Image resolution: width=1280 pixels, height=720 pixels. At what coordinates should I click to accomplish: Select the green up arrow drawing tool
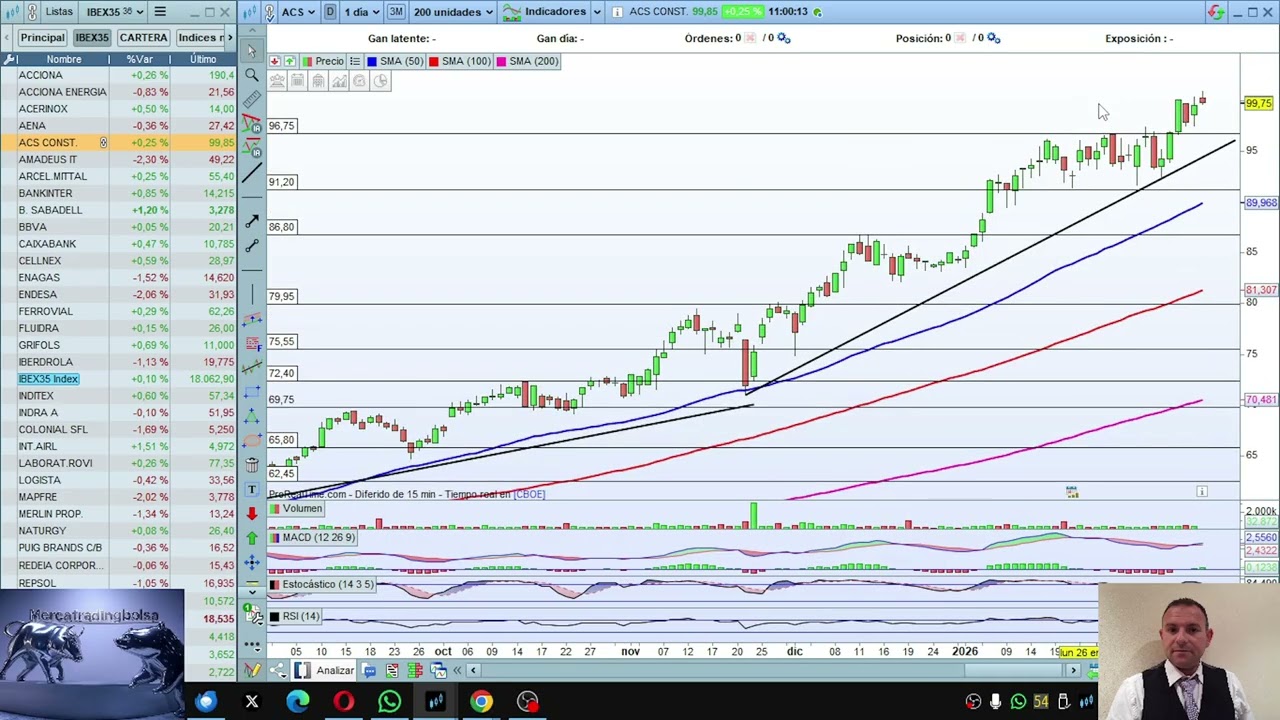pos(252,538)
